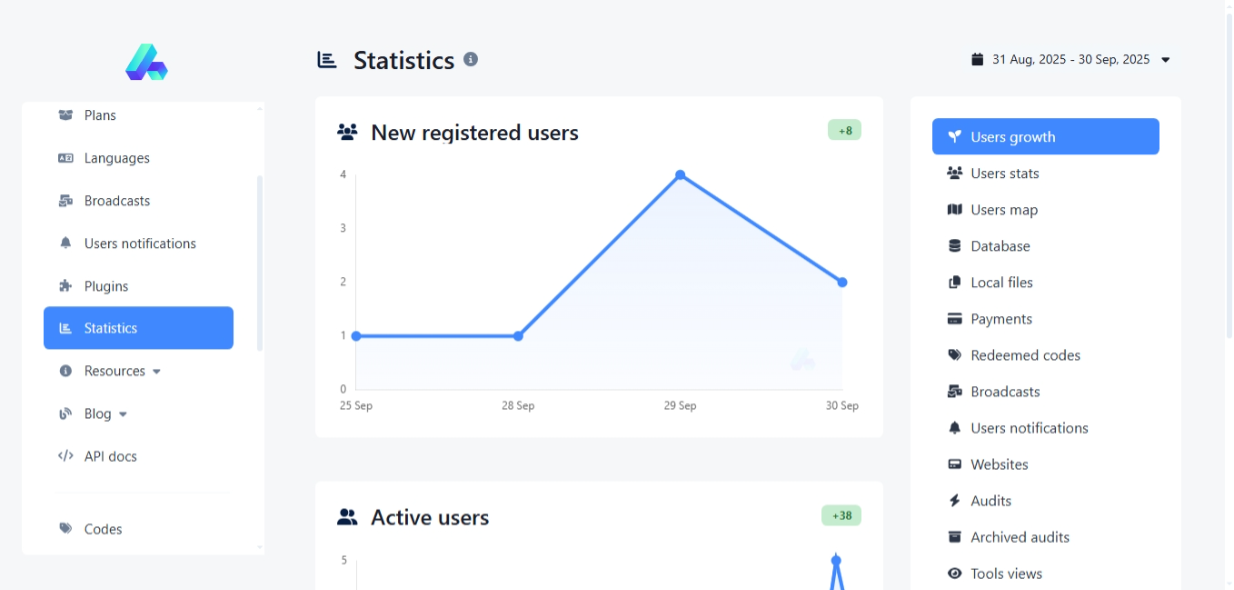Go to the Languages admin page
Image resolution: width=1234 pixels, height=590 pixels.
point(116,158)
